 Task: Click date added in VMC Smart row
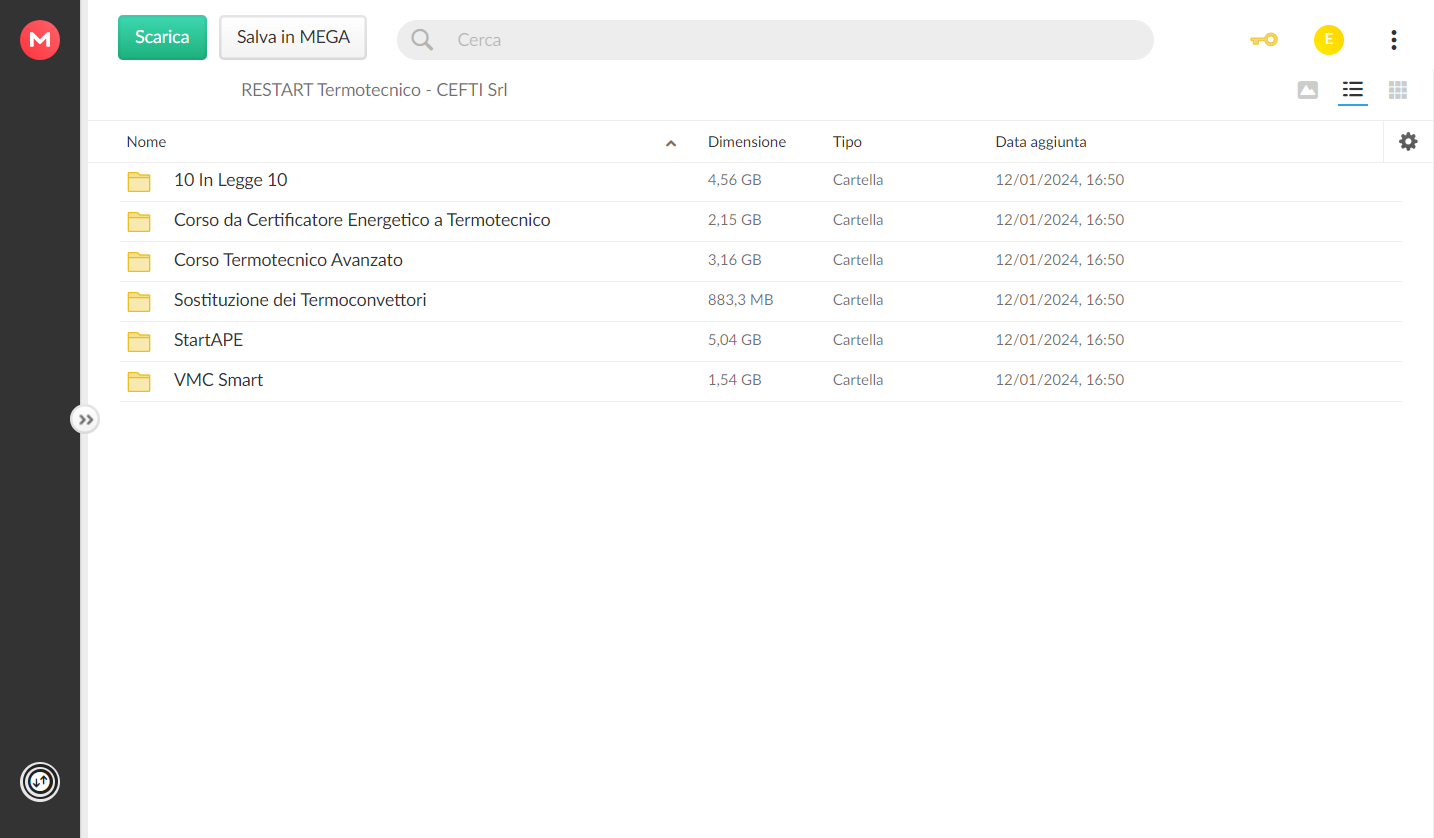click(1060, 380)
